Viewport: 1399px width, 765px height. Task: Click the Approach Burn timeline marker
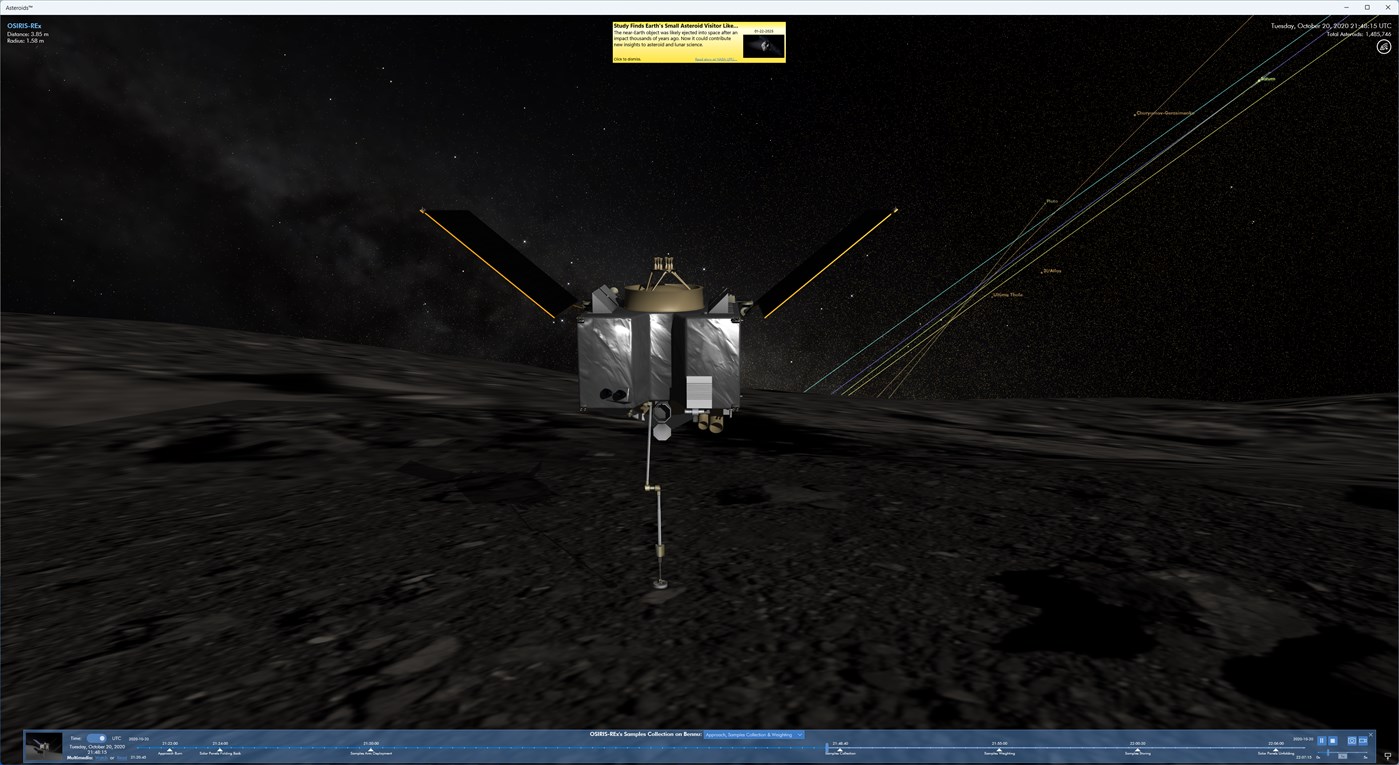coord(170,748)
